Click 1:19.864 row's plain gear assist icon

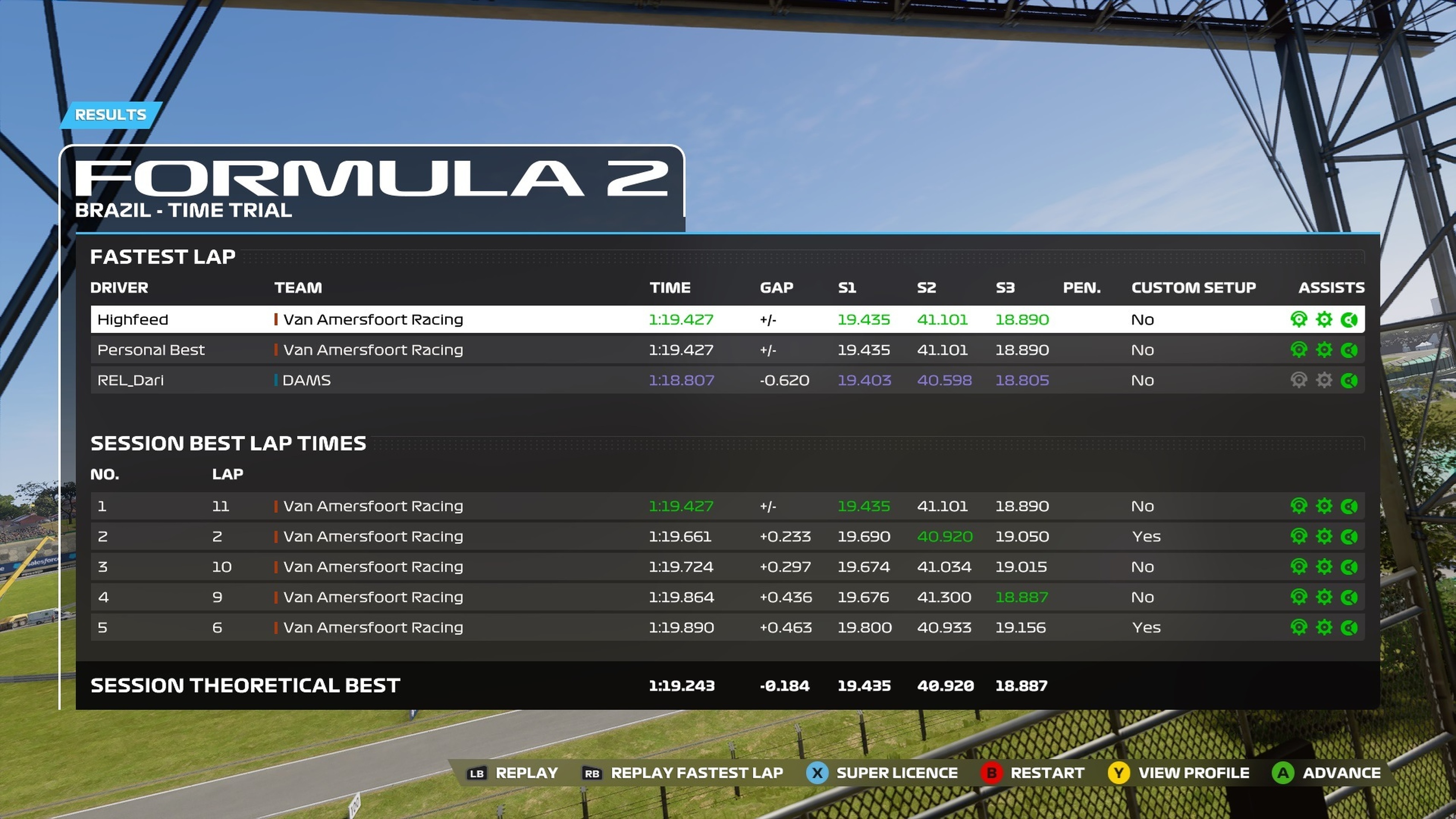(x=1324, y=597)
